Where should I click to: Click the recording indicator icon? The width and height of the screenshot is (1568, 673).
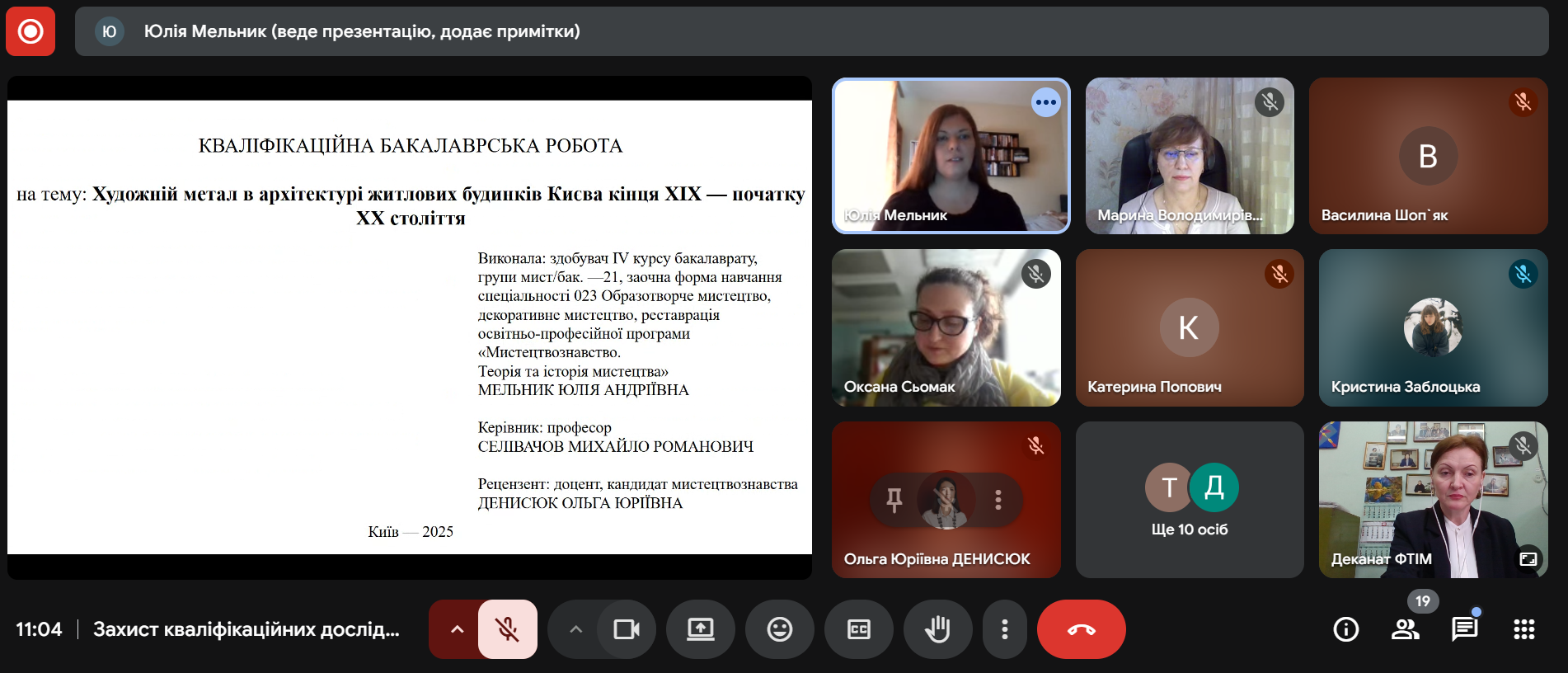[31, 31]
